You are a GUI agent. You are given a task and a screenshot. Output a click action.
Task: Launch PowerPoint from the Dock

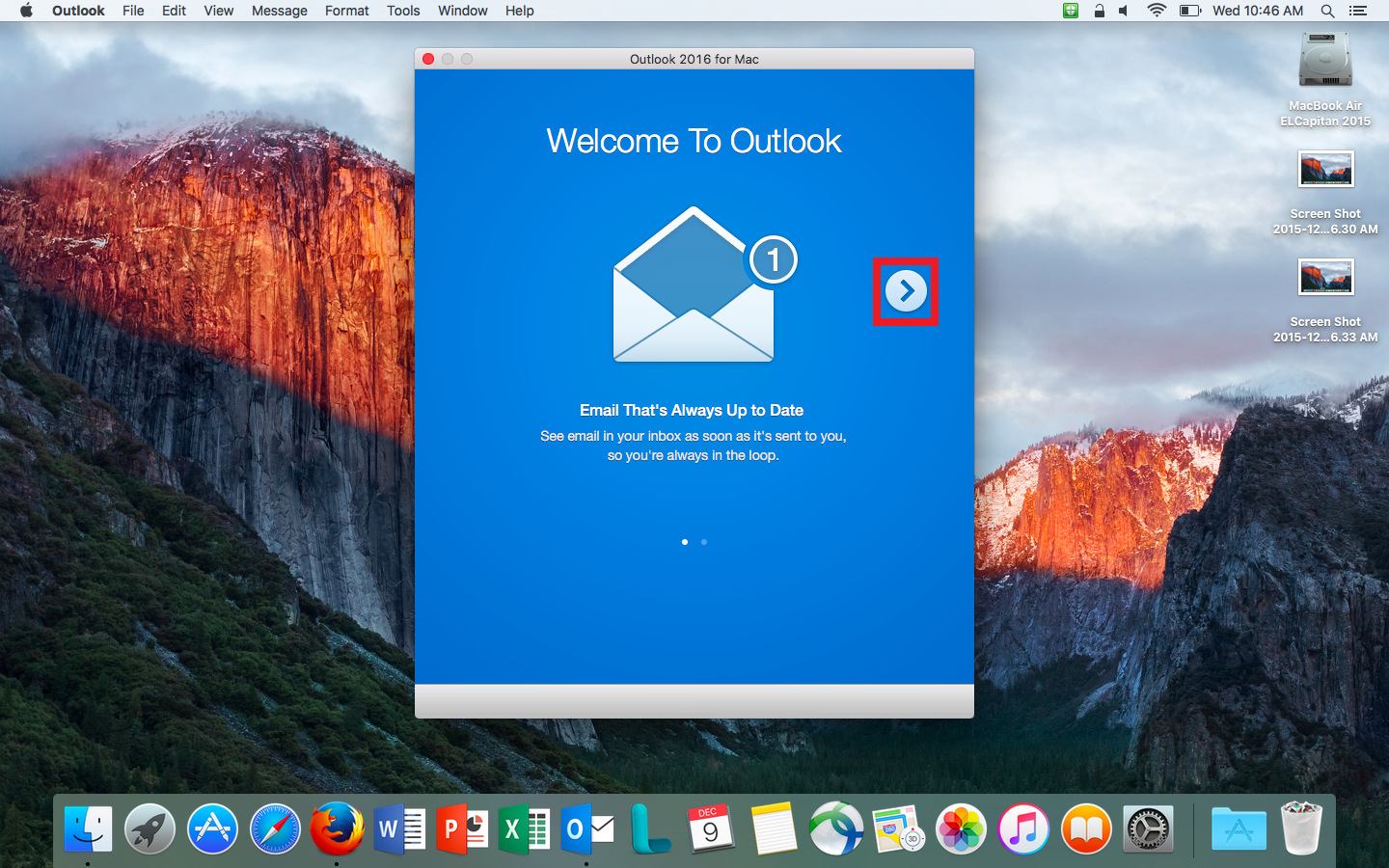coord(463,829)
